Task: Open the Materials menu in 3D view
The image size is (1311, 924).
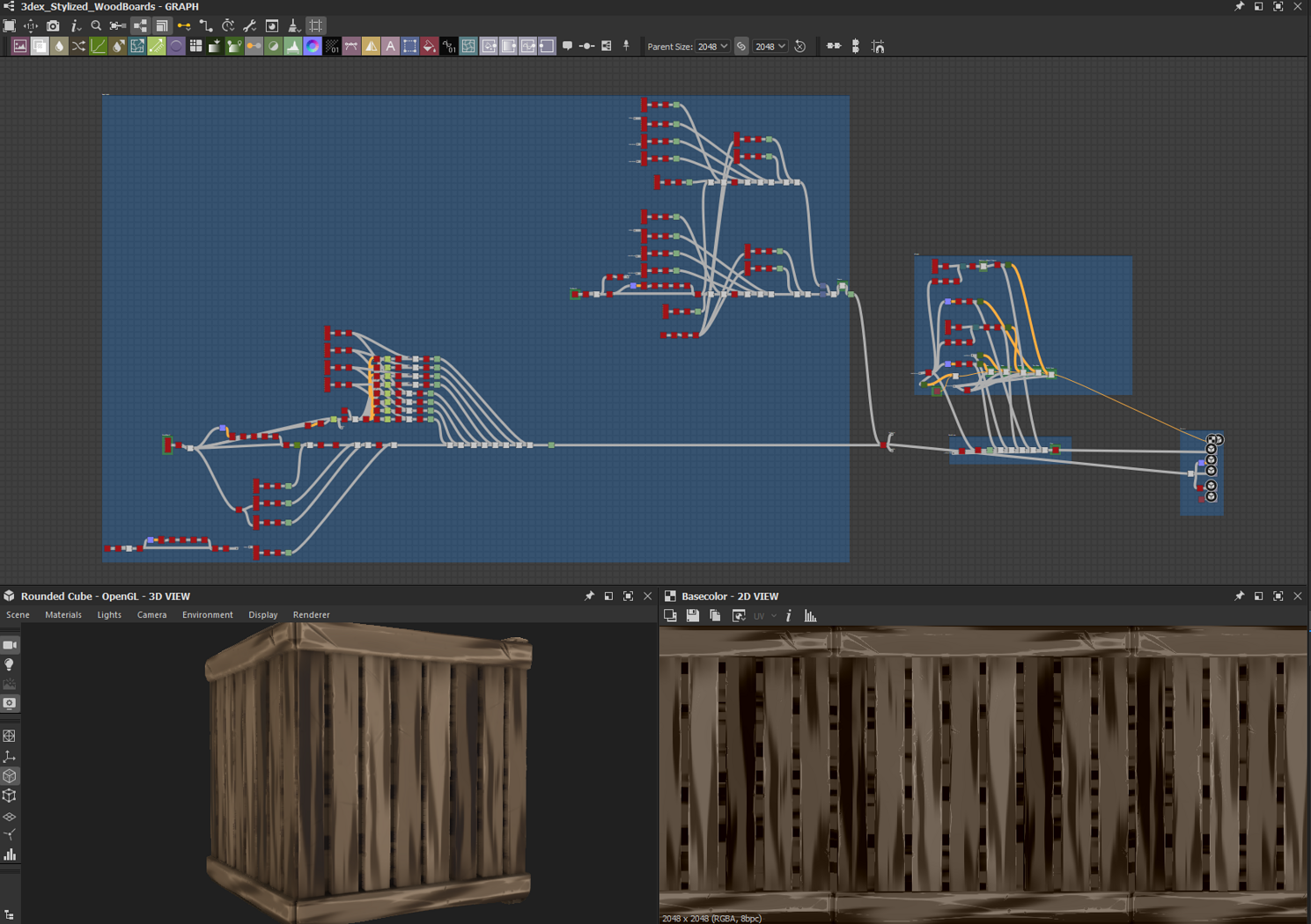Action: 63,615
